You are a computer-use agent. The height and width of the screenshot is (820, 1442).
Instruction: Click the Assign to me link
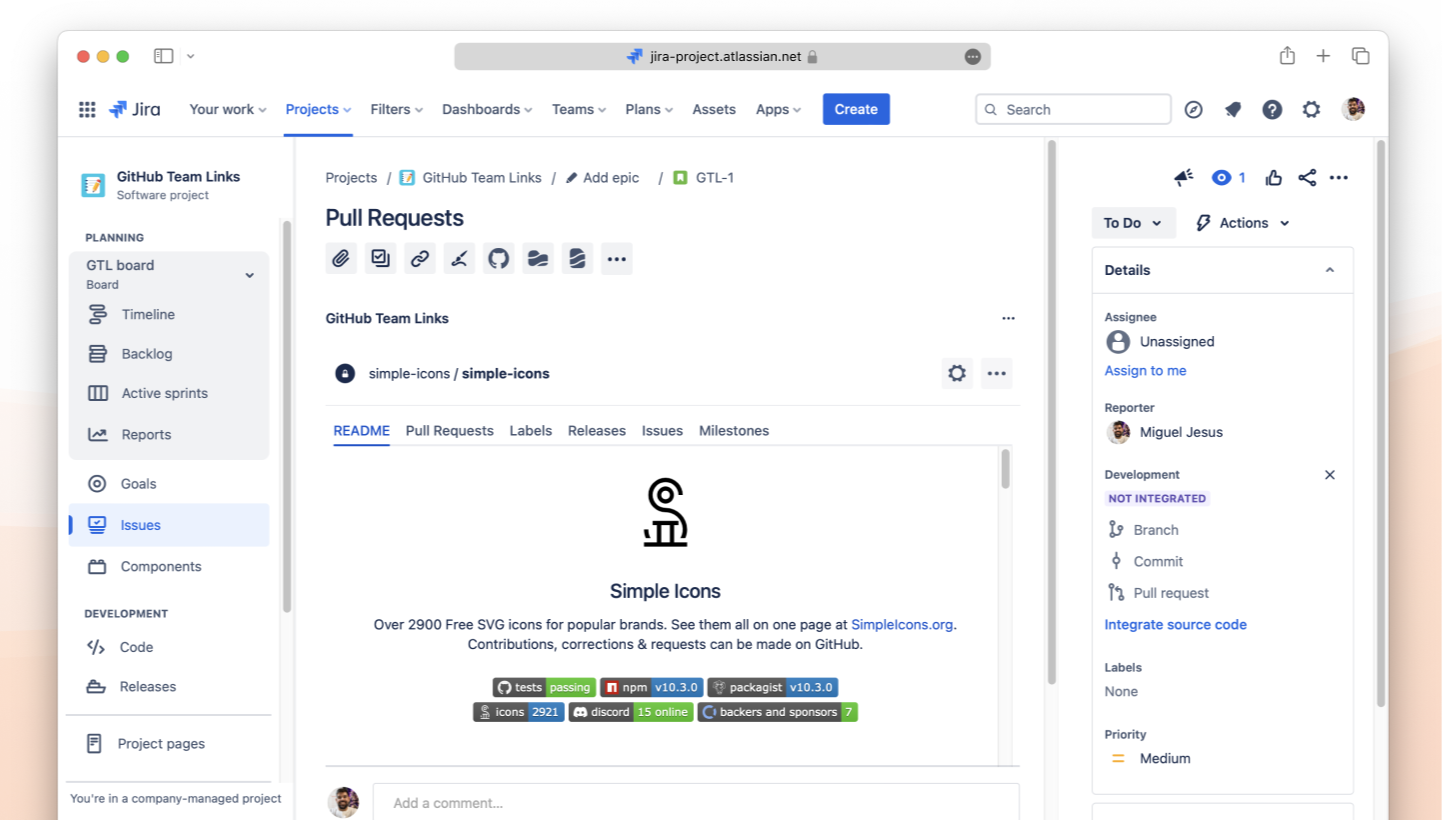tap(1145, 371)
